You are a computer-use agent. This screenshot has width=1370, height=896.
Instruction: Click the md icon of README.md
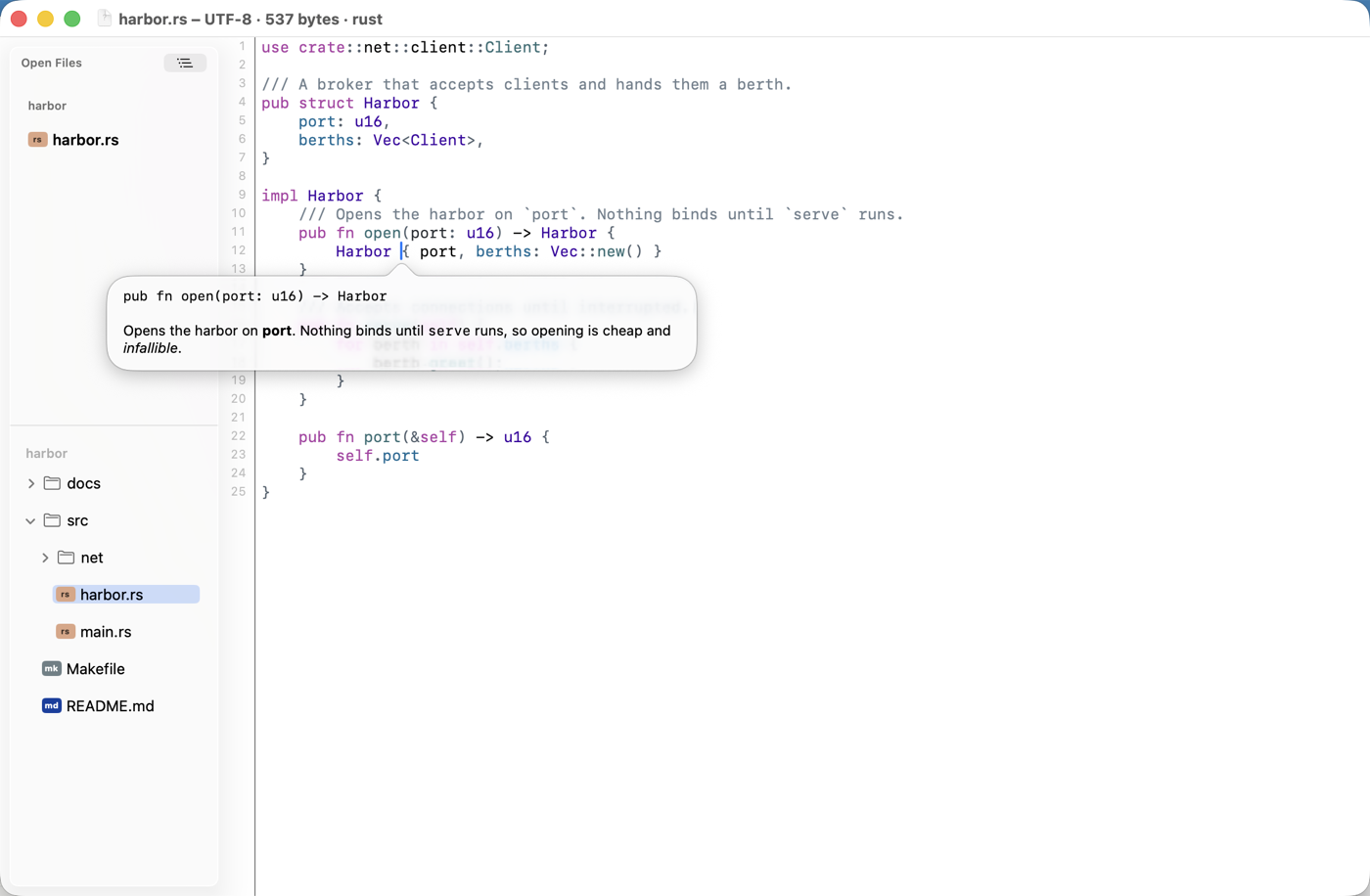coord(51,706)
